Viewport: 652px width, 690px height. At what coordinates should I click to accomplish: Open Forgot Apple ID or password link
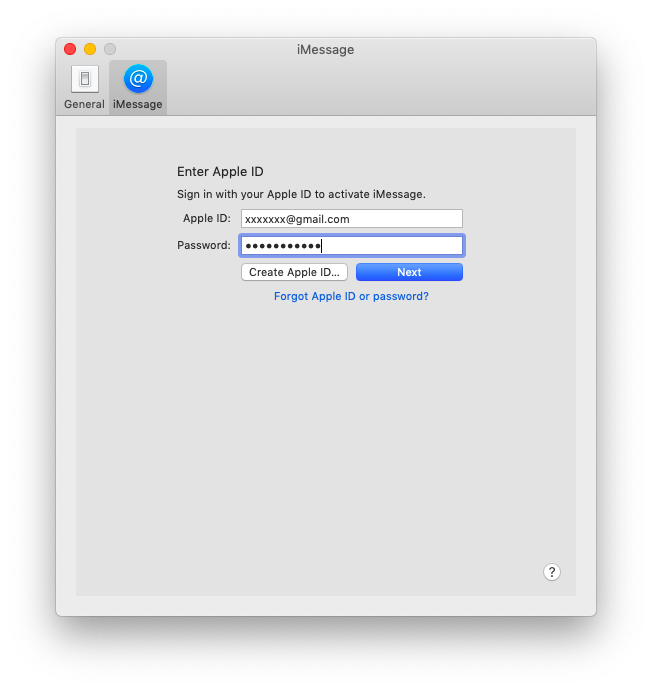point(351,296)
